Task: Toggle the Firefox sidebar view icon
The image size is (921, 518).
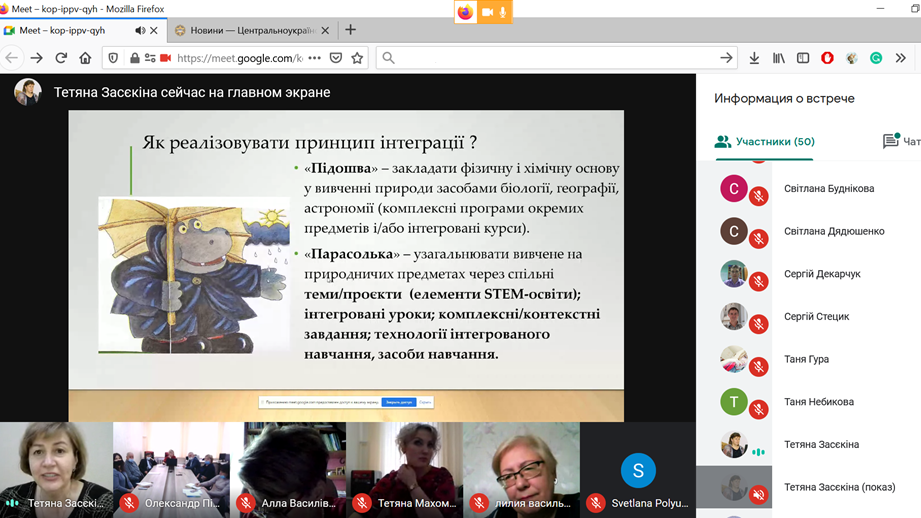Action: (803, 58)
